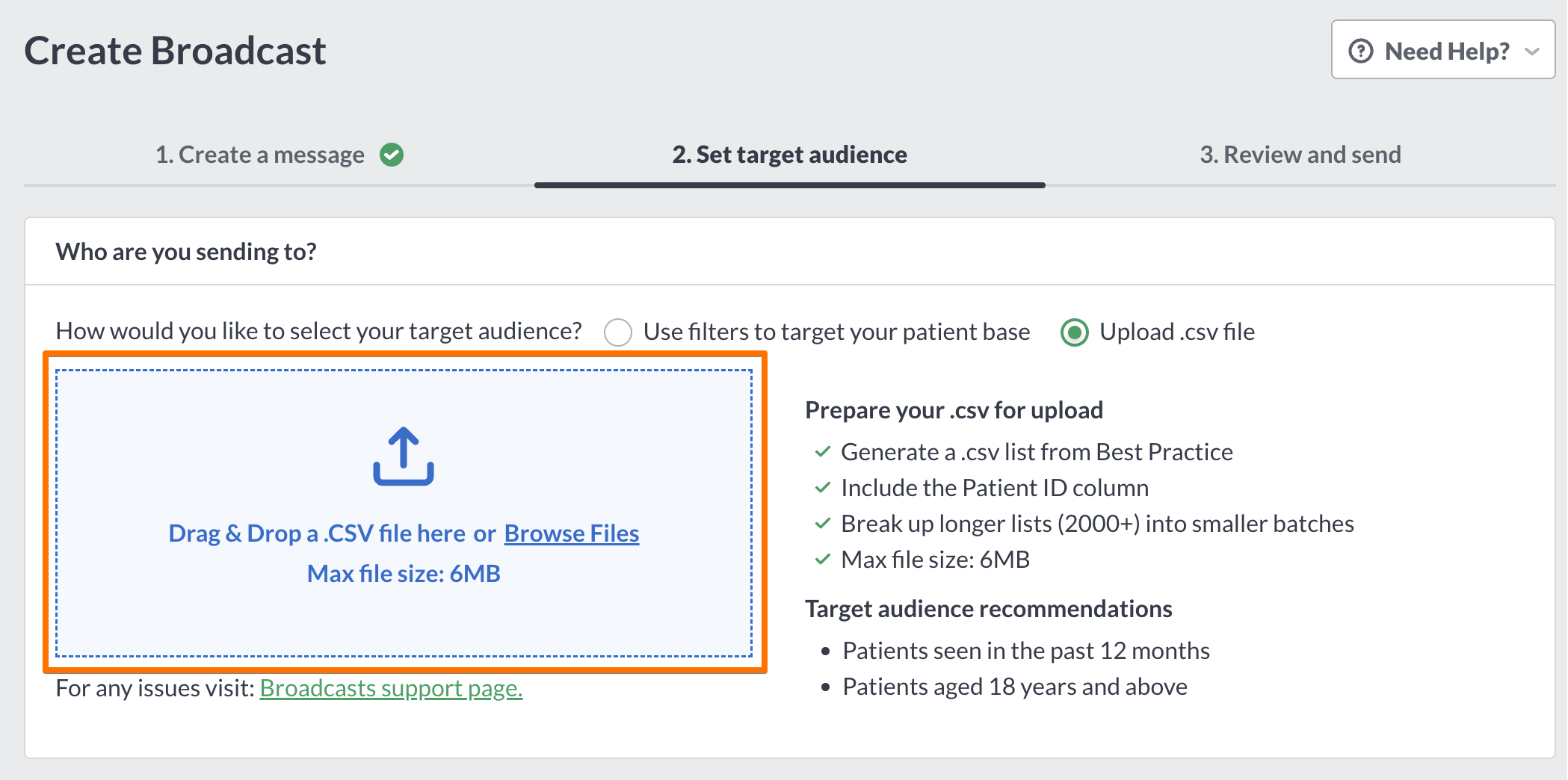Open the 3. Review and send step

click(x=1300, y=155)
